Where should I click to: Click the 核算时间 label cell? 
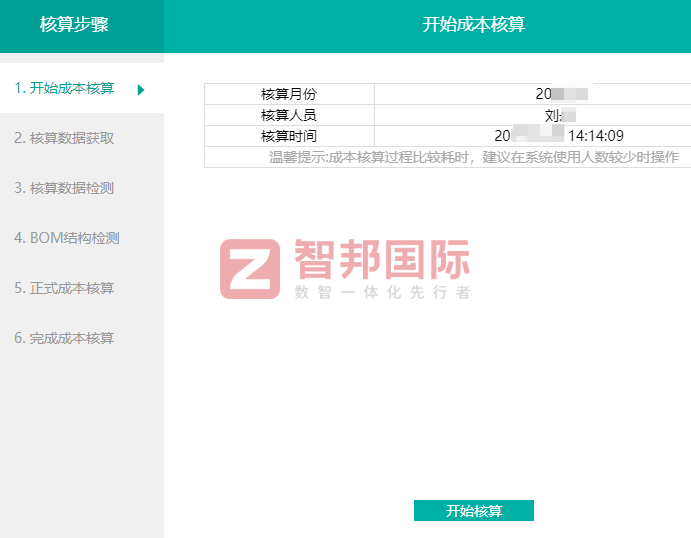point(289,136)
